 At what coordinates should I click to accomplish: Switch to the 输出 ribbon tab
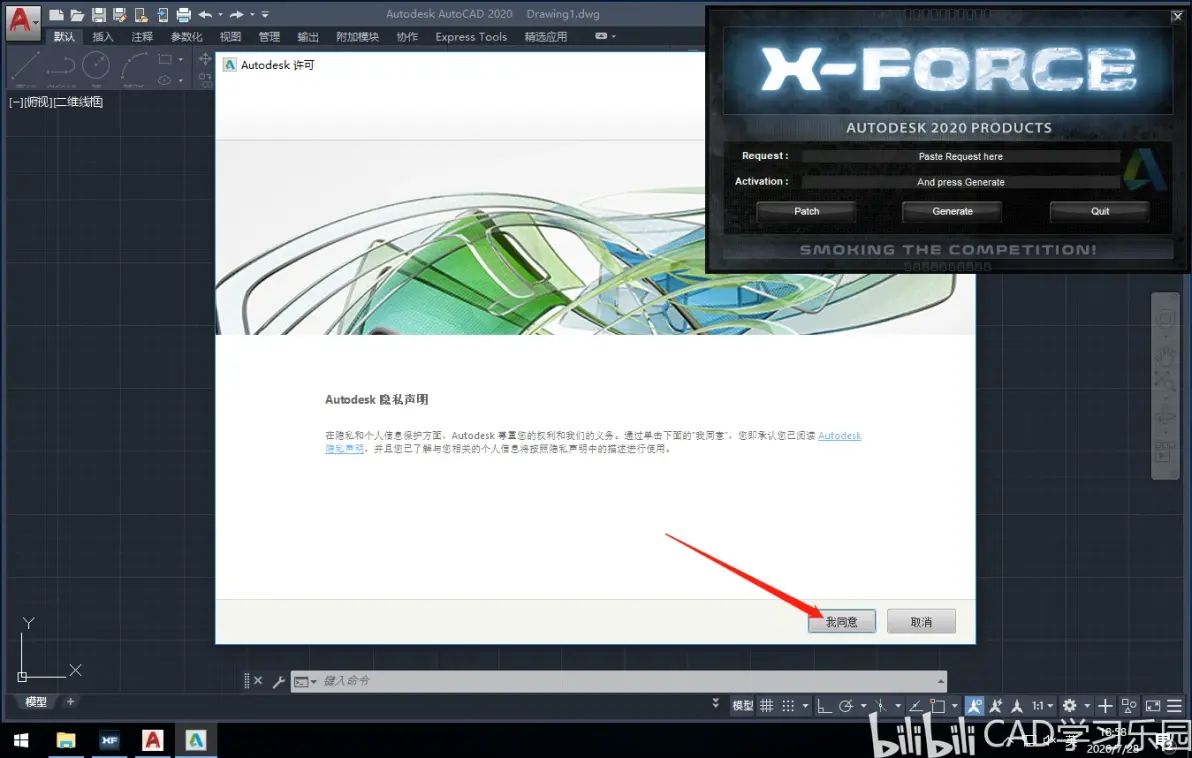coord(308,36)
